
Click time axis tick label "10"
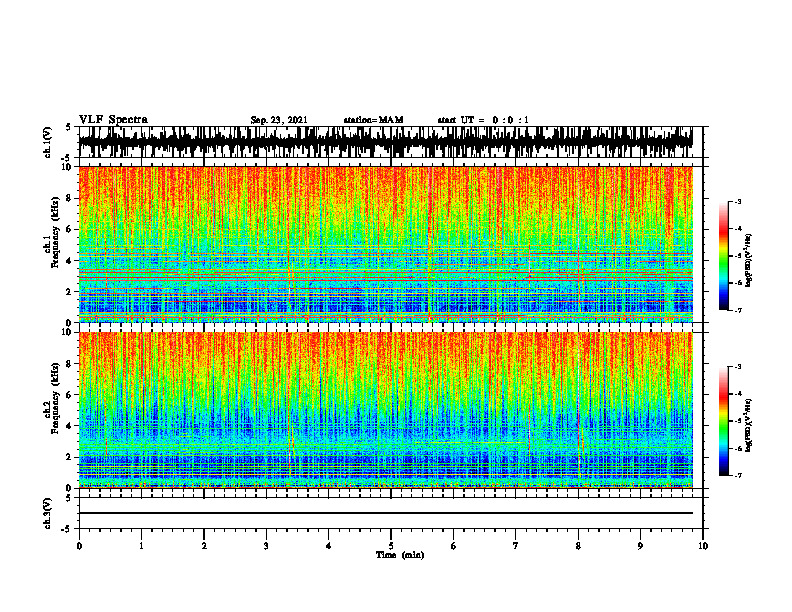[x=703, y=546]
